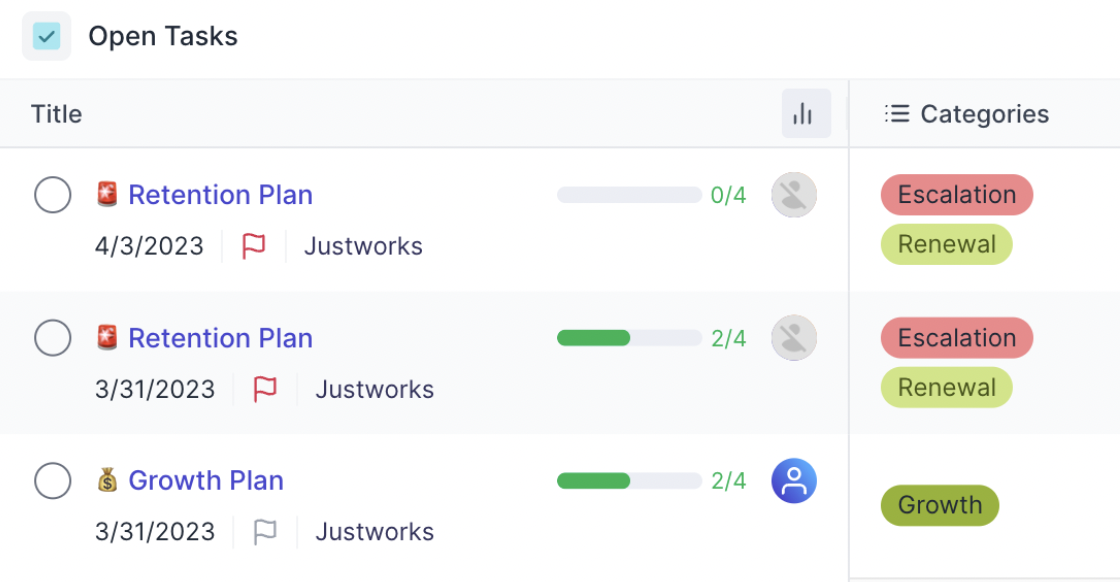Click the Categories list icon in header

[x=897, y=114]
